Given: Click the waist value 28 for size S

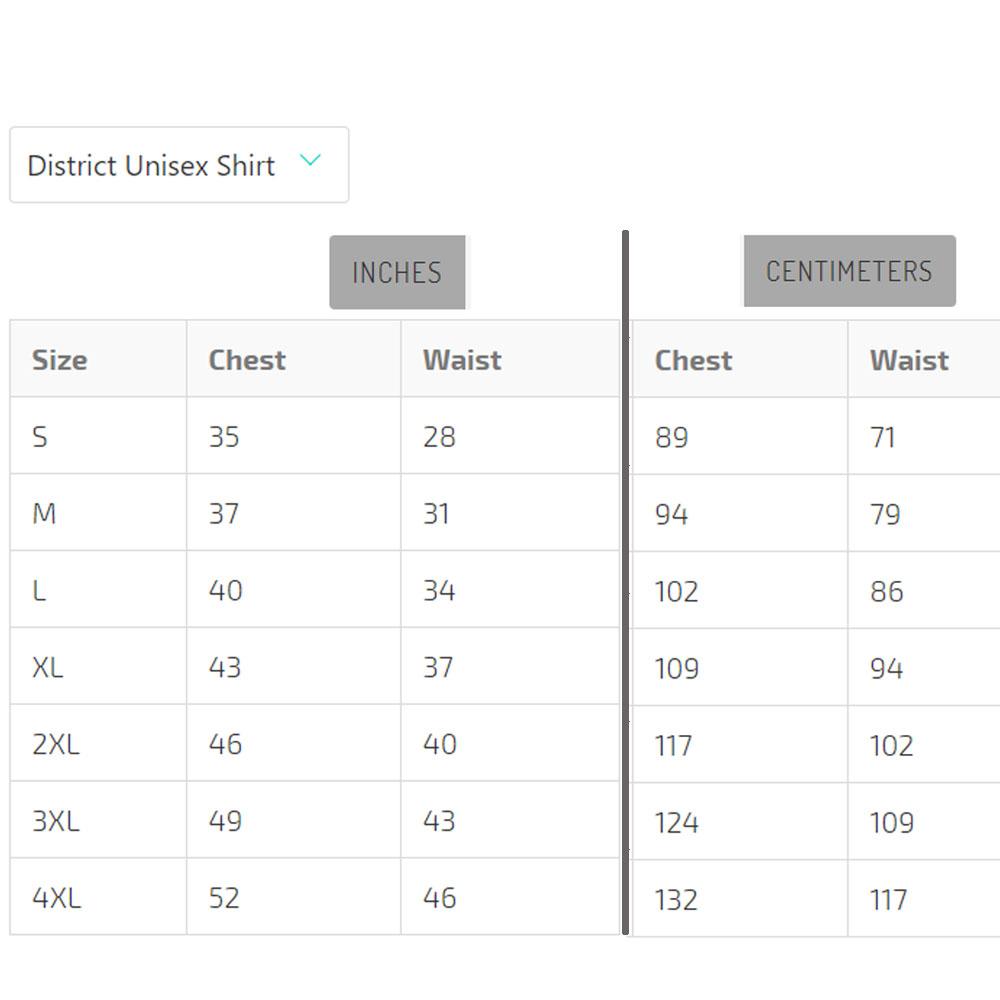Looking at the screenshot, I should [439, 437].
